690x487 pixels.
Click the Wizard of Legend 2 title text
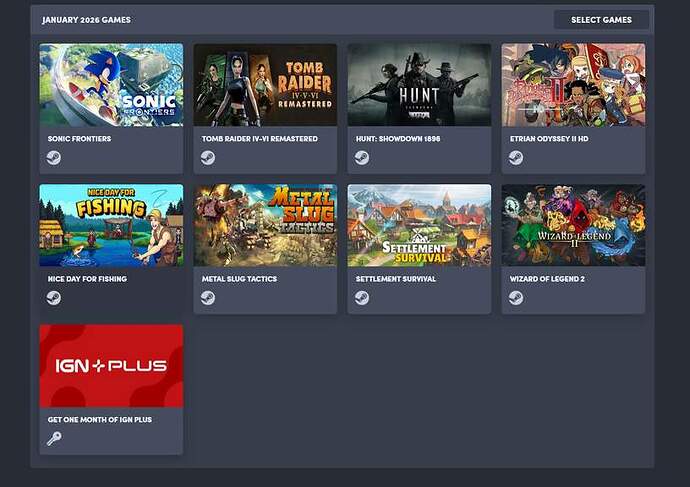547,279
